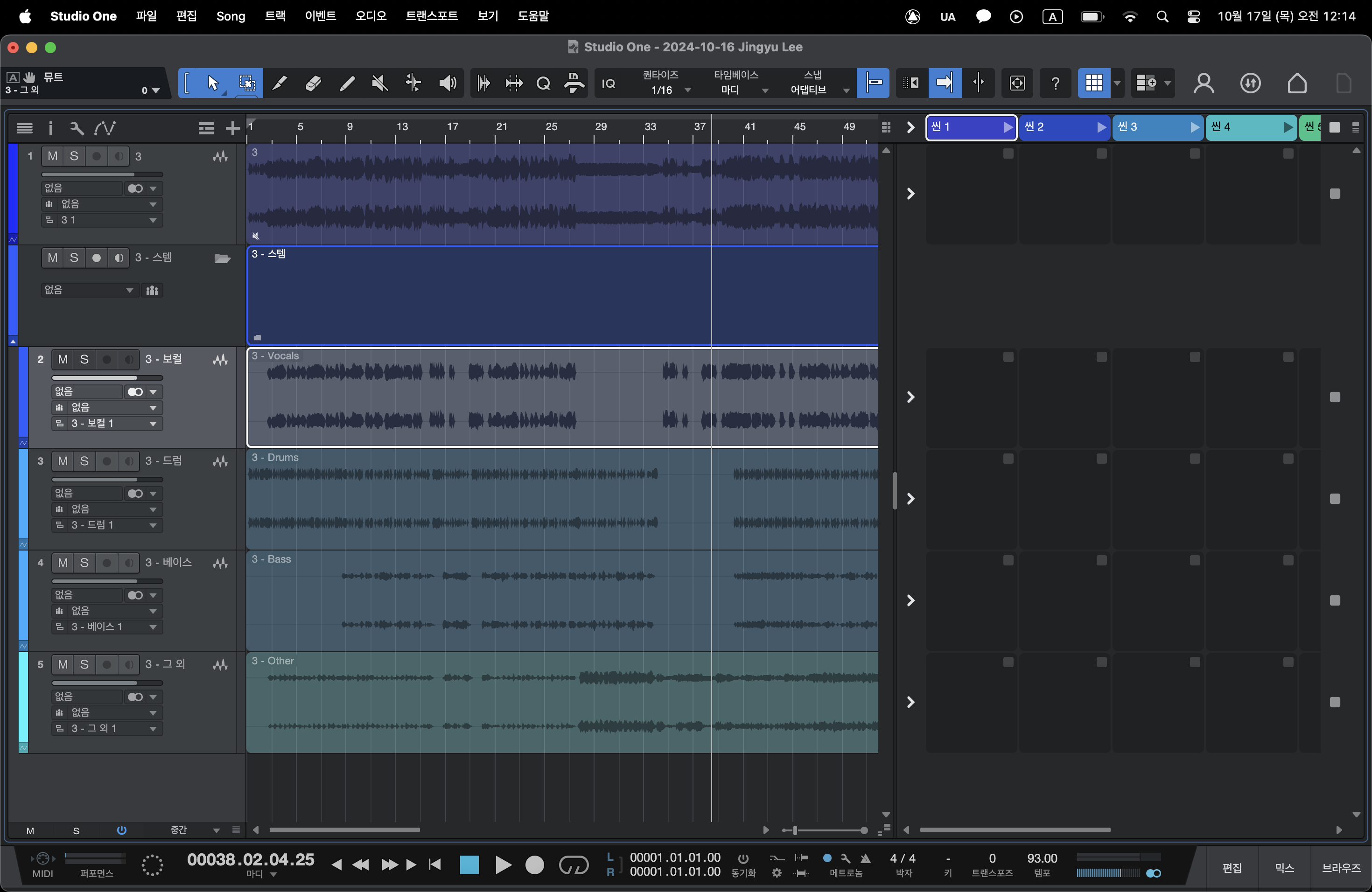
Task: Mute the 3 - 베이스 track
Action: tap(63, 562)
